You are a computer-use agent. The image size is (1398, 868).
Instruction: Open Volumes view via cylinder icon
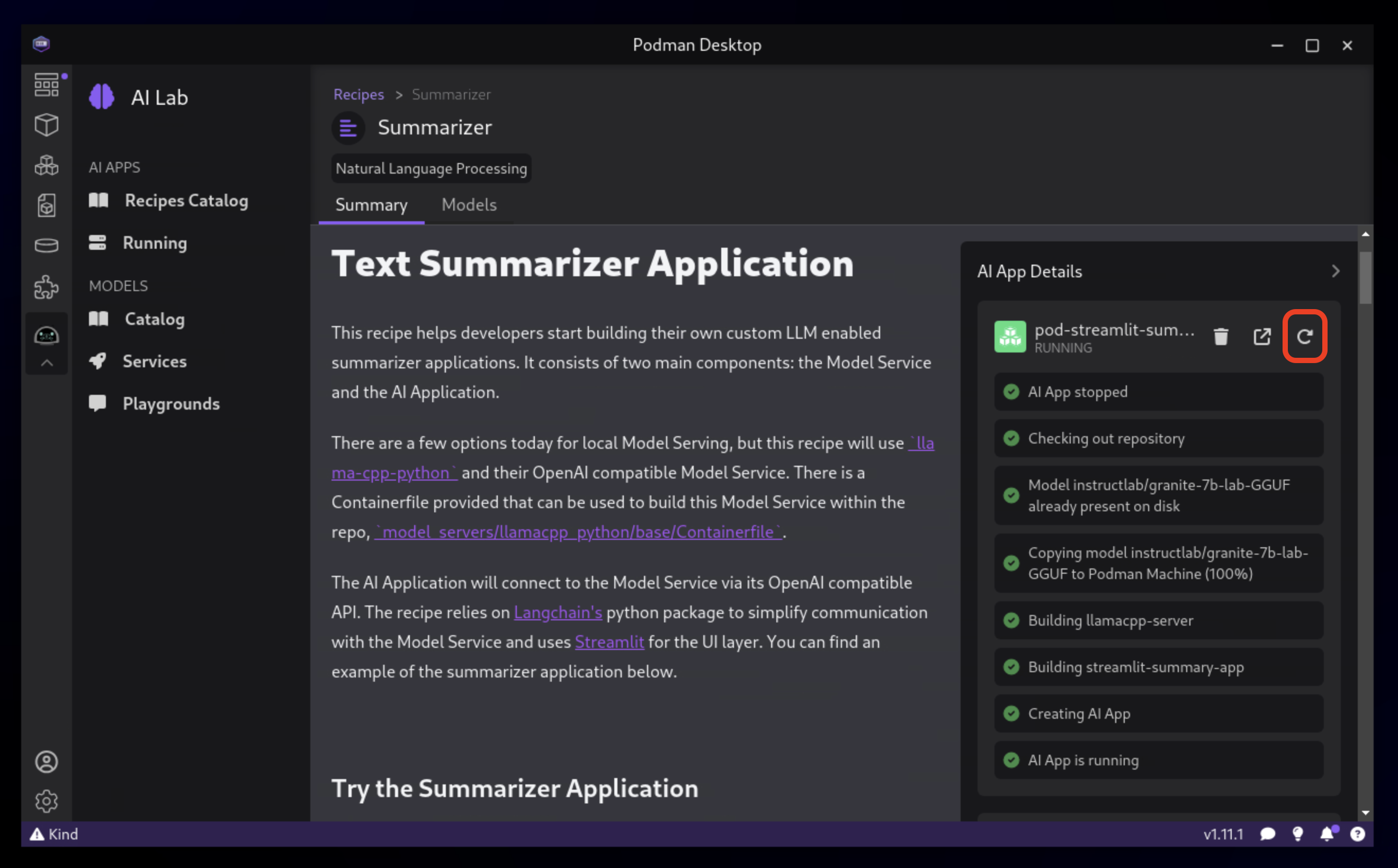pyautogui.click(x=47, y=245)
